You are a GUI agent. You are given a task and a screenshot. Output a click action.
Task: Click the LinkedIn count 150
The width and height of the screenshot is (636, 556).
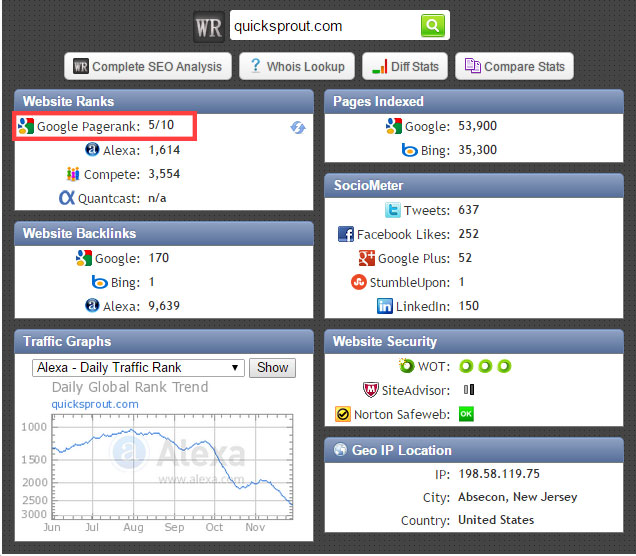click(x=468, y=305)
